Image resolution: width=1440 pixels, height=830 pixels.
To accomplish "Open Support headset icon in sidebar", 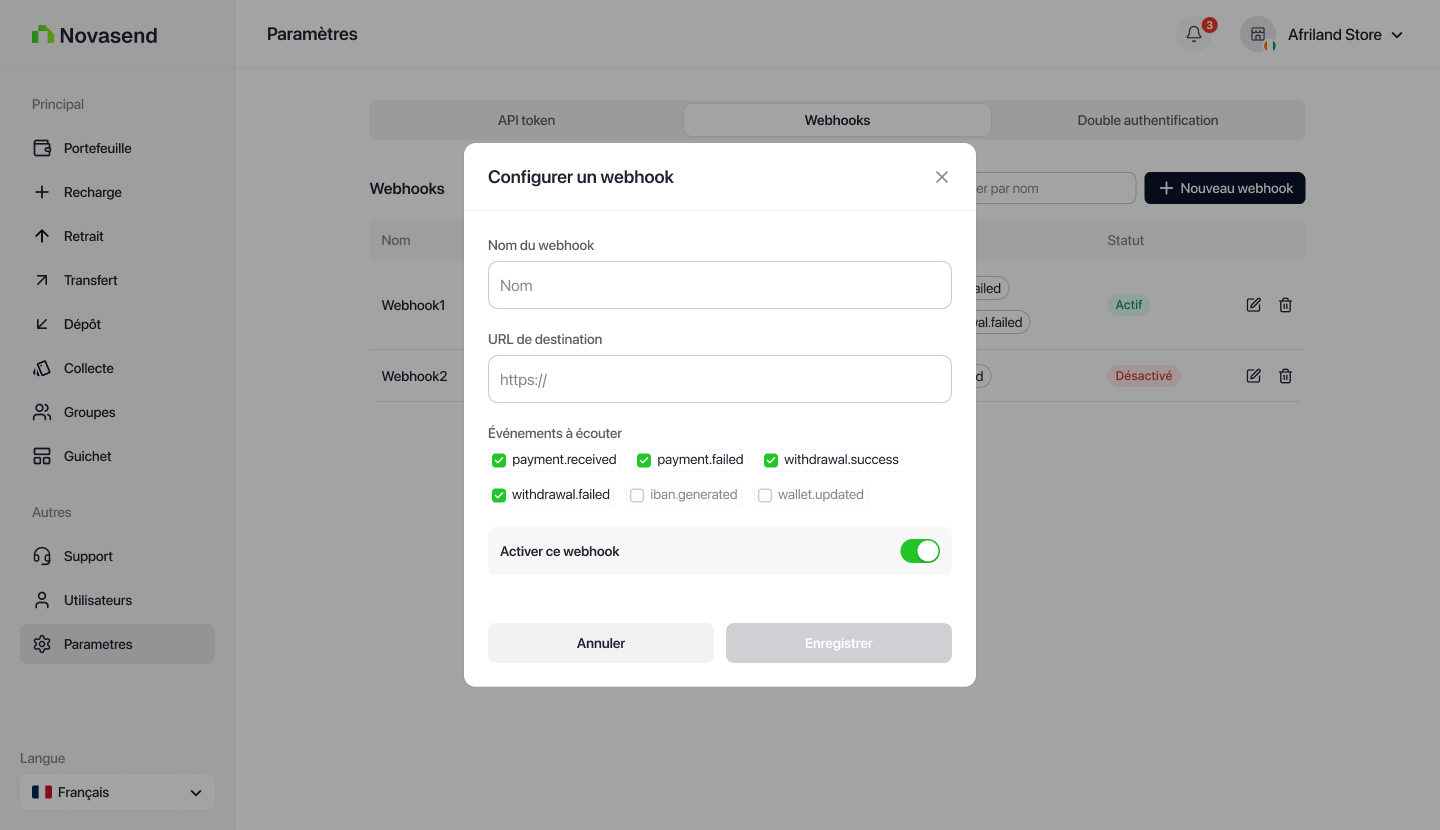I will click(x=42, y=556).
